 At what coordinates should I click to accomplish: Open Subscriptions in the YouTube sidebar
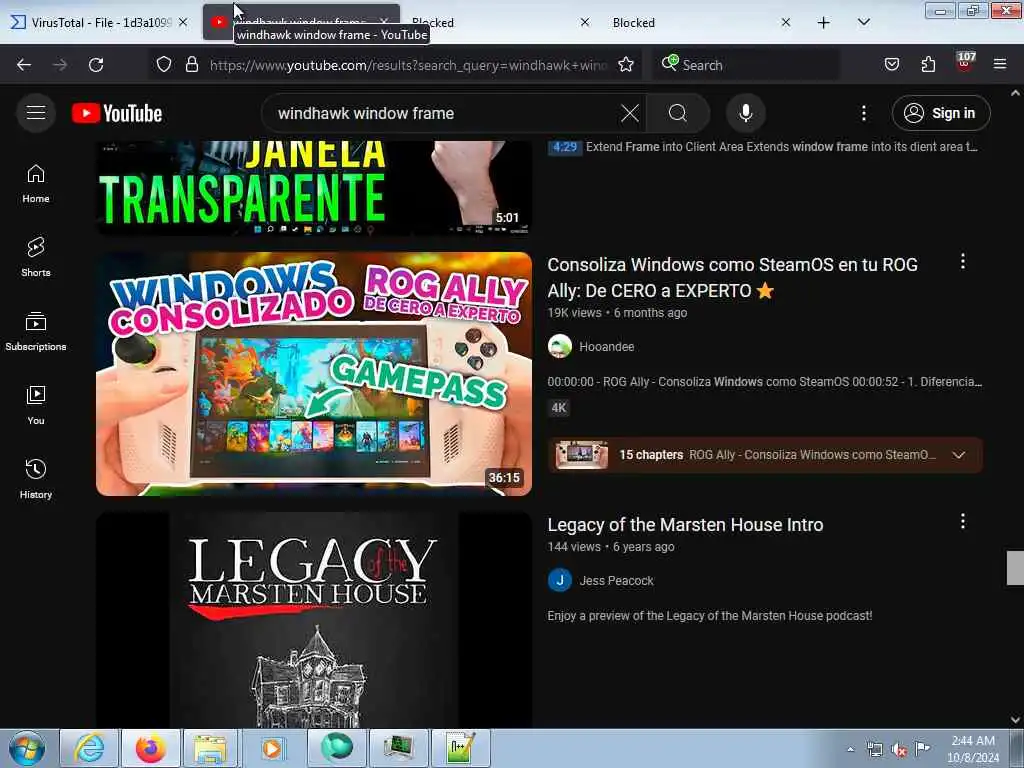[x=36, y=332]
